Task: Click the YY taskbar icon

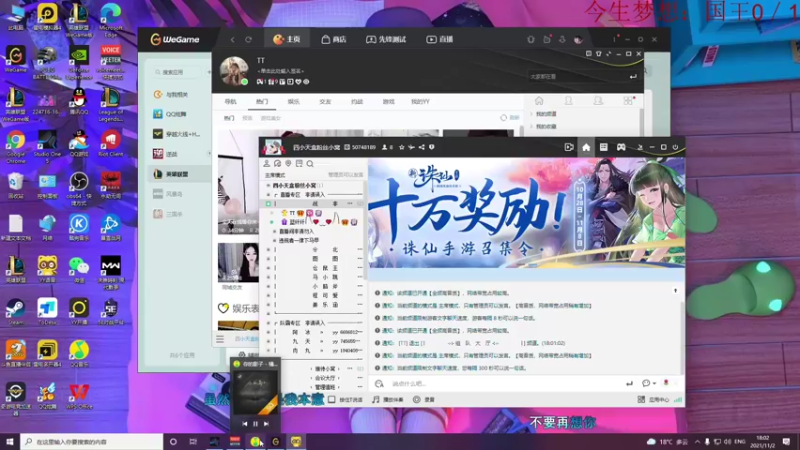Action: coord(296,441)
